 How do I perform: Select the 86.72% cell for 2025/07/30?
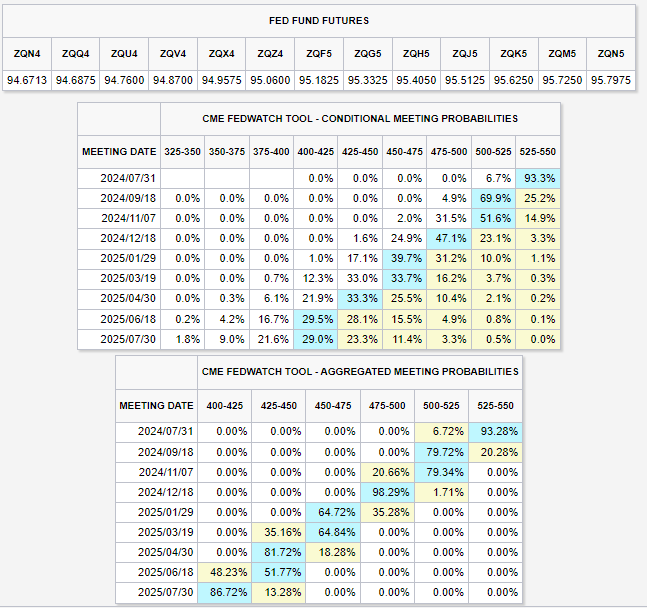coord(224,594)
